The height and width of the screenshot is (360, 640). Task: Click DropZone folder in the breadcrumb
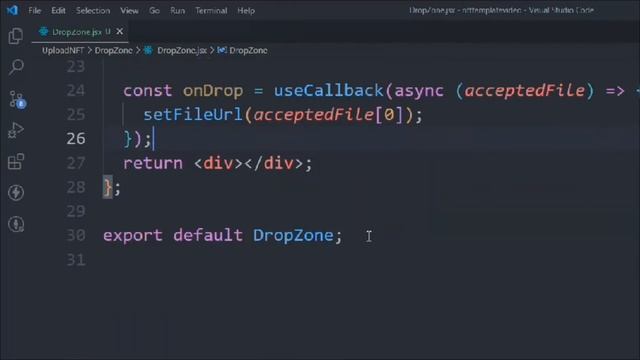[113, 50]
